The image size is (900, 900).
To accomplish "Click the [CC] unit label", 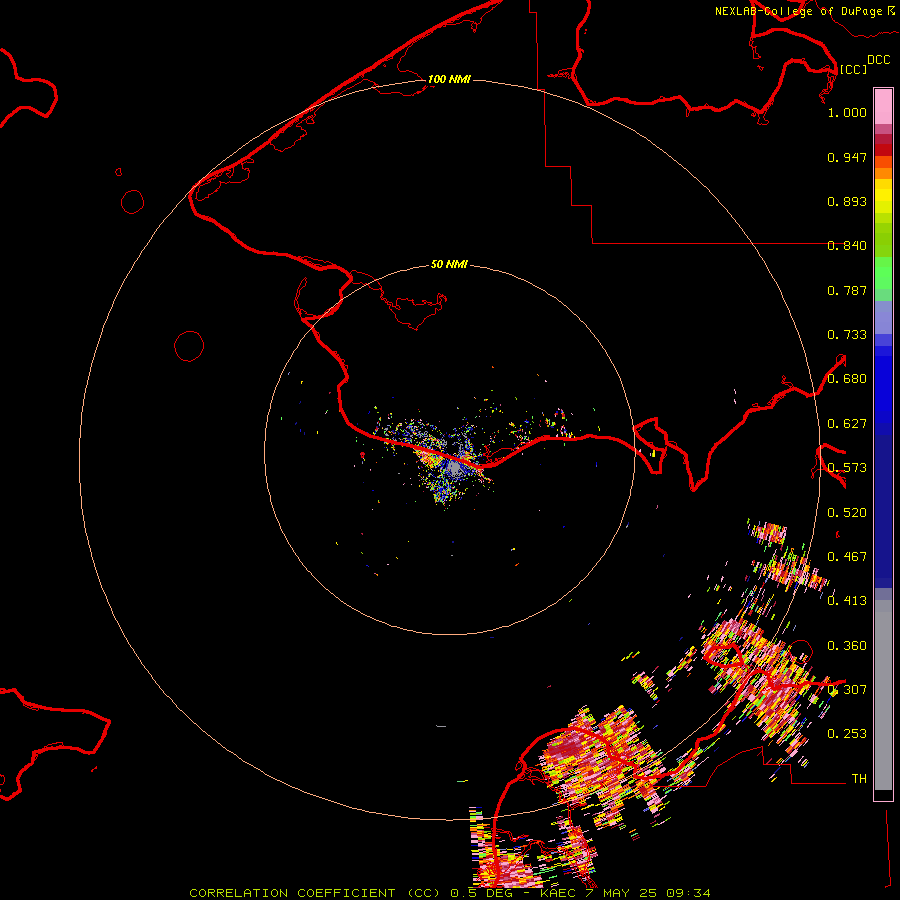I will click(854, 69).
